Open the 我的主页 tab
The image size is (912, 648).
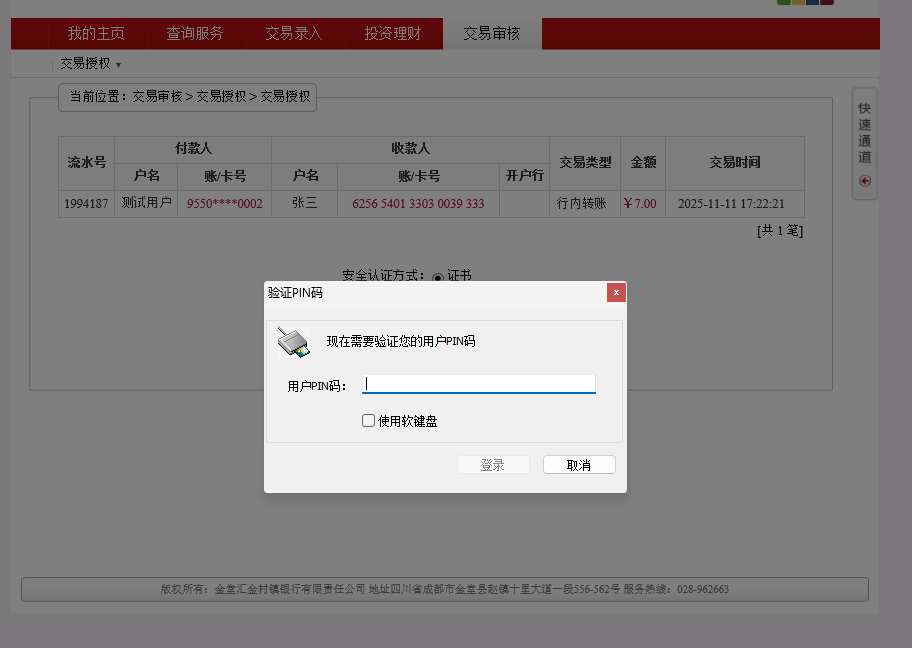(96, 34)
